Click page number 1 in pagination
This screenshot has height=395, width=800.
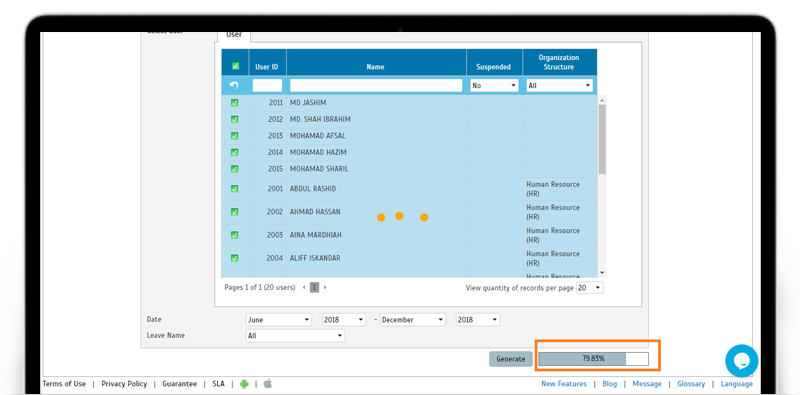click(x=314, y=288)
